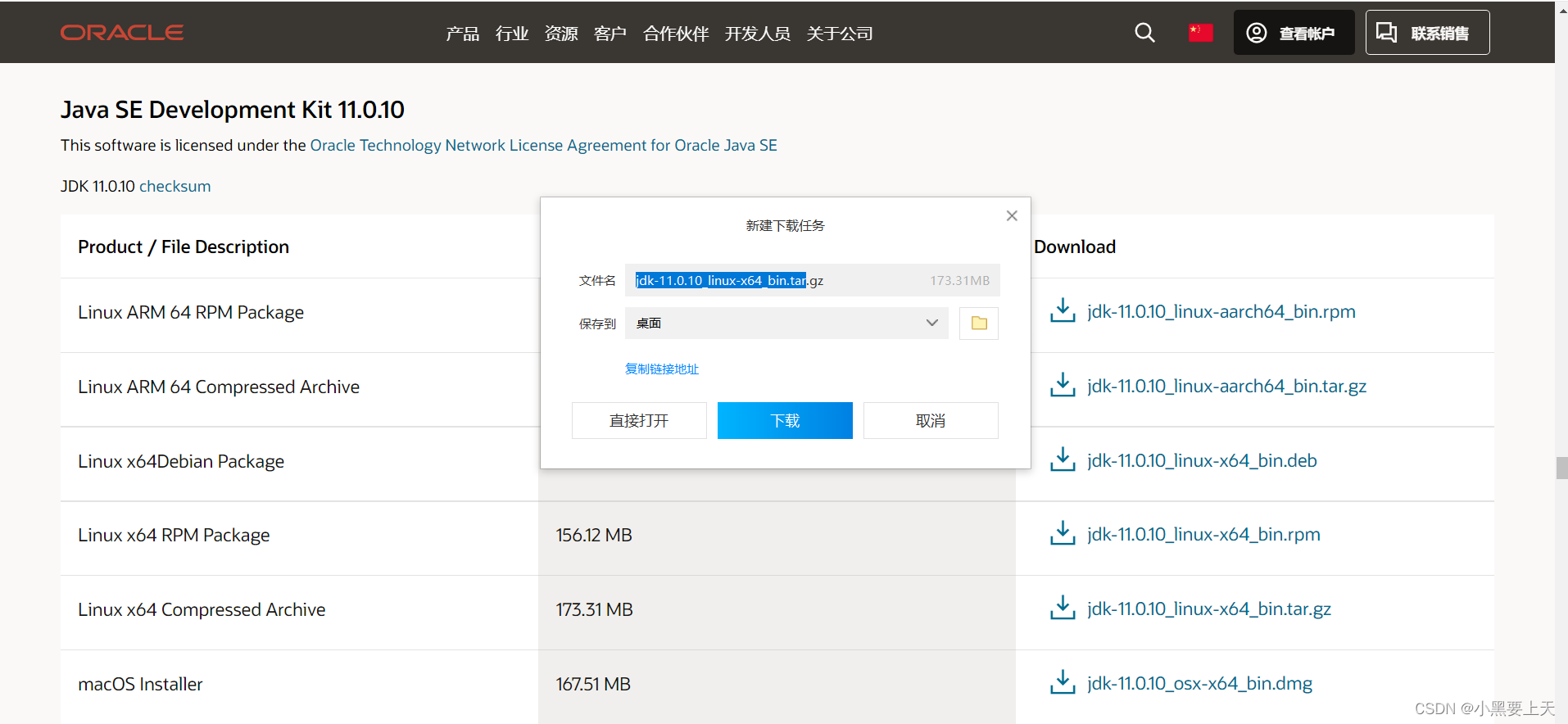Download jdk-11.0.10_linux-aarch64_bin.rpm link
Viewport: 1568px width, 724px height.
[1221, 311]
